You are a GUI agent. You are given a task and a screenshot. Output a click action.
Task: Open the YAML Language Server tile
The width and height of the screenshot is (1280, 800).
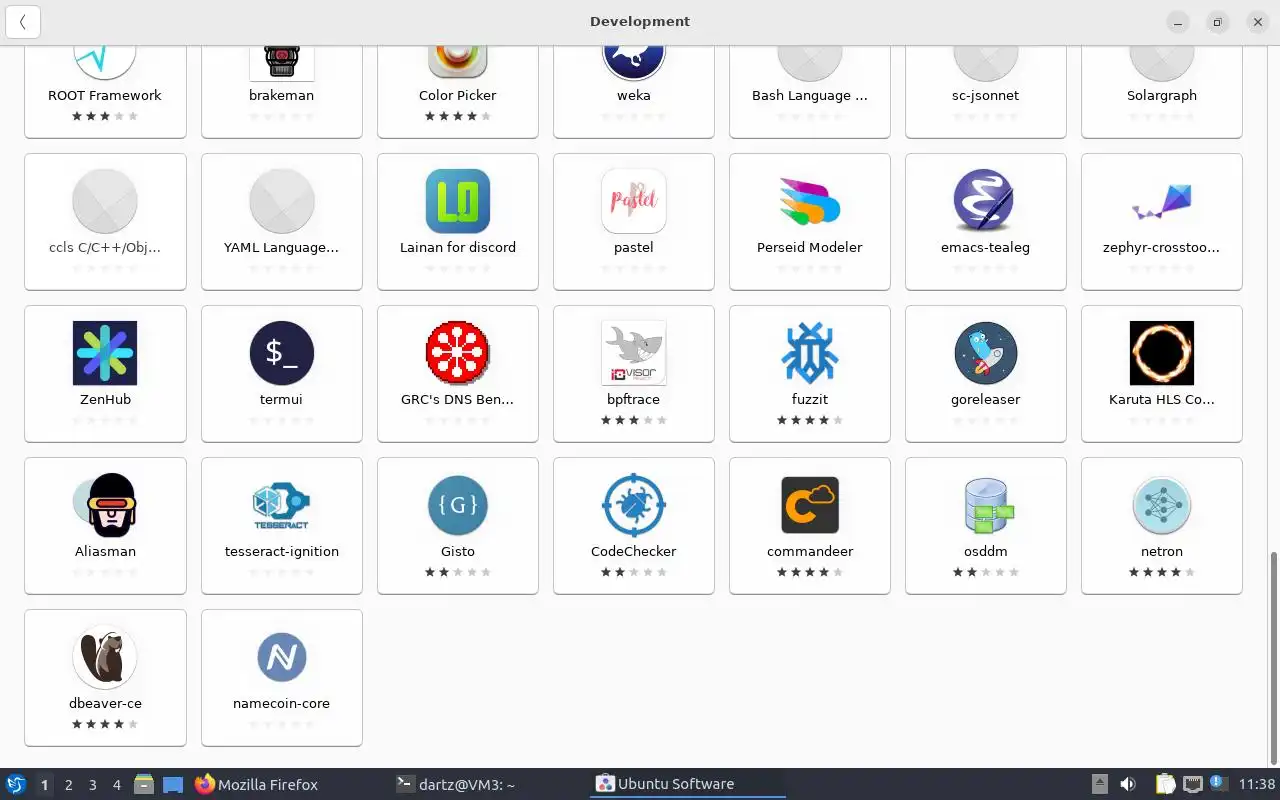point(282,222)
